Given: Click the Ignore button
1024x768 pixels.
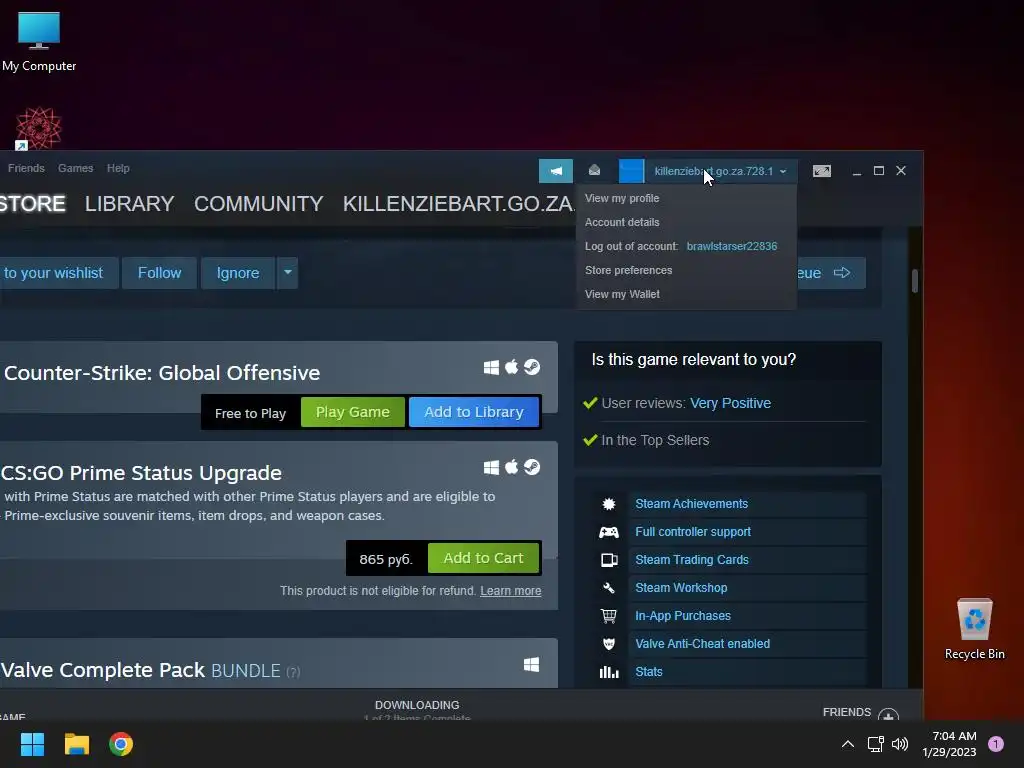Looking at the screenshot, I should click(x=238, y=273).
